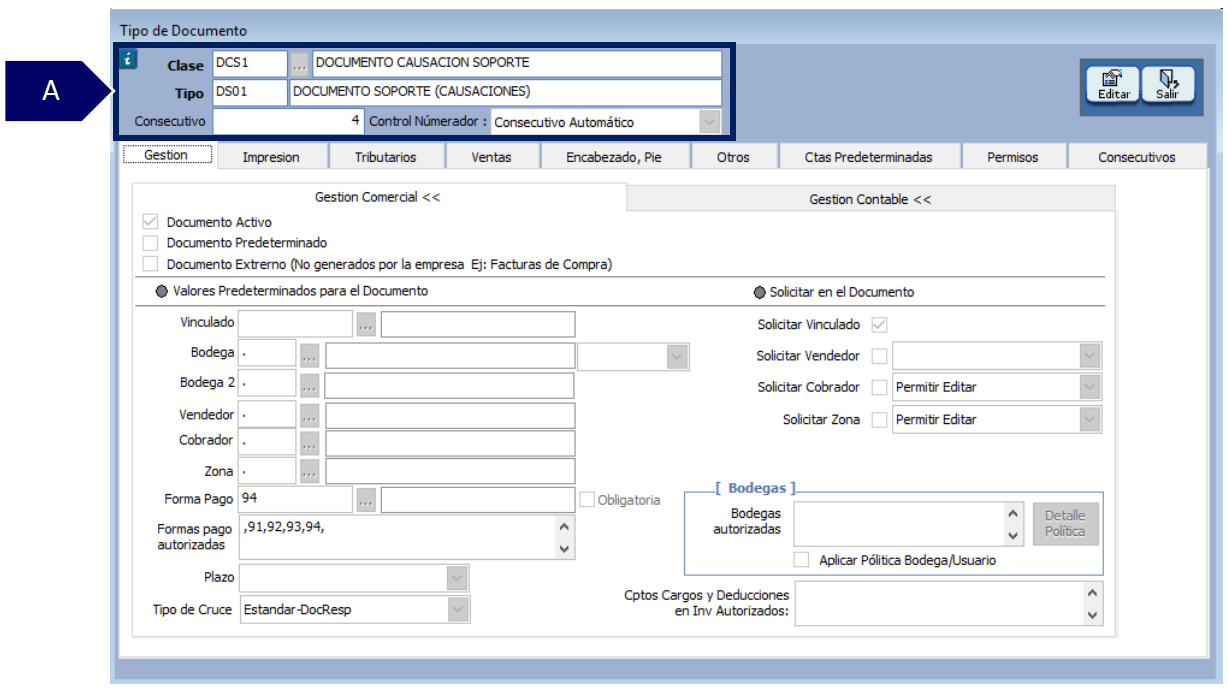1228x690 pixels.
Task: Click the Bodega 2 code field
Action: coord(268,385)
